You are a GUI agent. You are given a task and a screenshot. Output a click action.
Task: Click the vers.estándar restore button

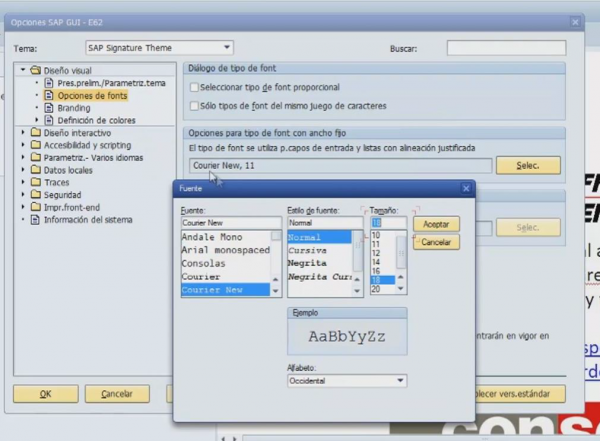click(520, 394)
